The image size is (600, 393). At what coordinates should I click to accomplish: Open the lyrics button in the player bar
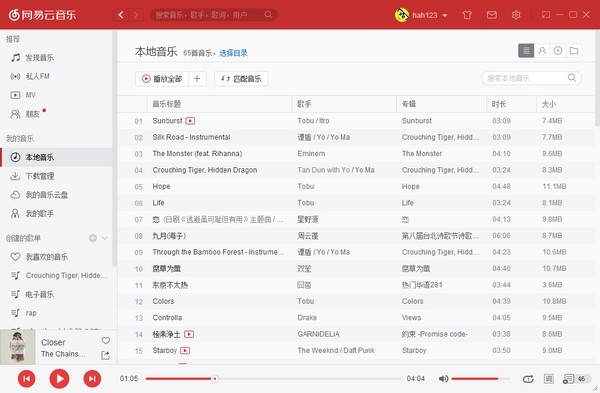coord(548,378)
